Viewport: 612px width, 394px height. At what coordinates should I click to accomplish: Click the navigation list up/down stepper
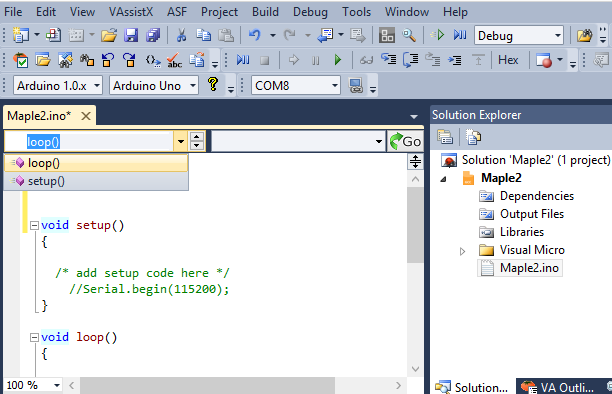pyautogui.click(x=197, y=141)
